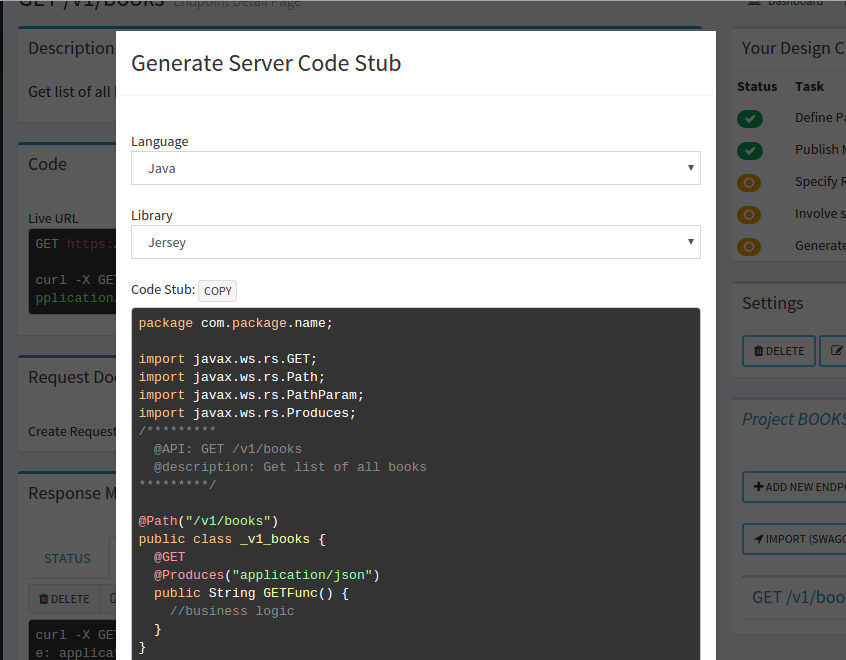This screenshot has width=846, height=660.
Task: Open the Language dropdown showing Java
Action: click(415, 168)
